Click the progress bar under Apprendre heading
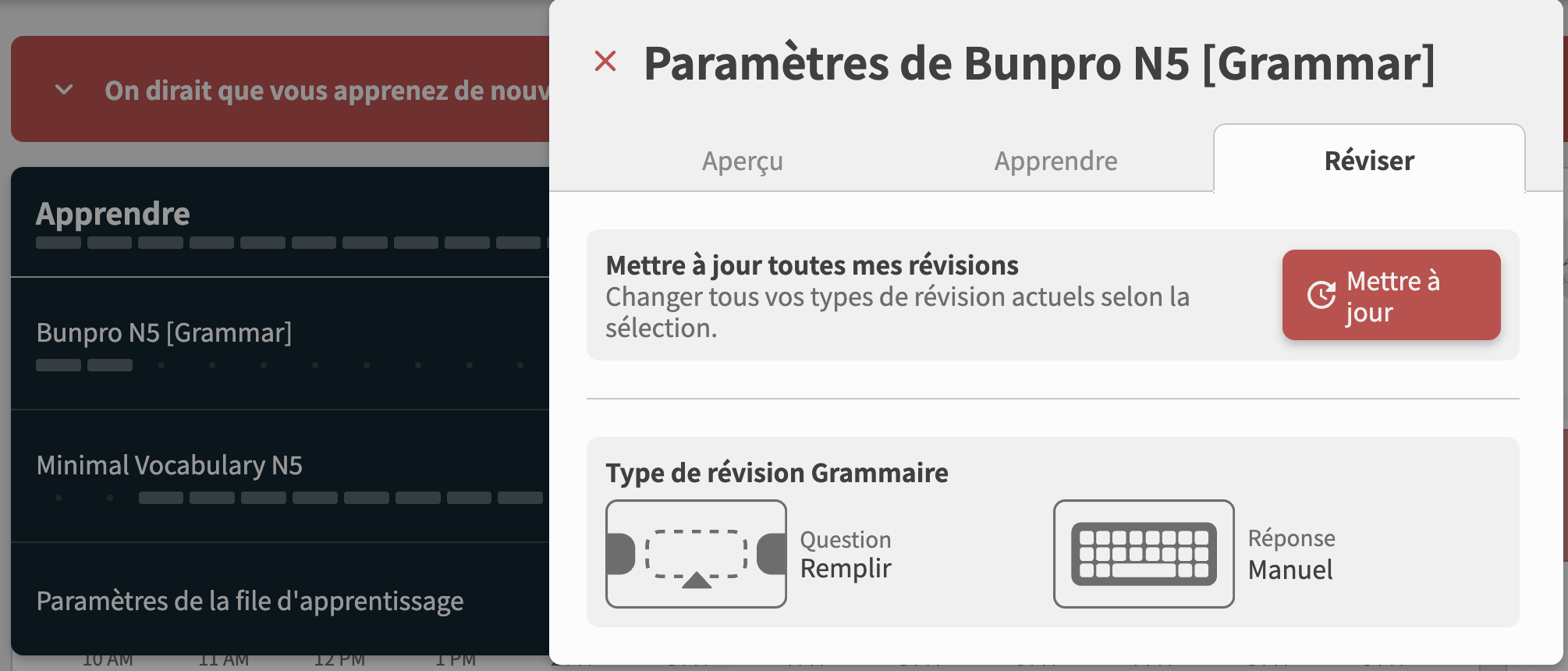The height and width of the screenshot is (671, 1568). click(289, 243)
